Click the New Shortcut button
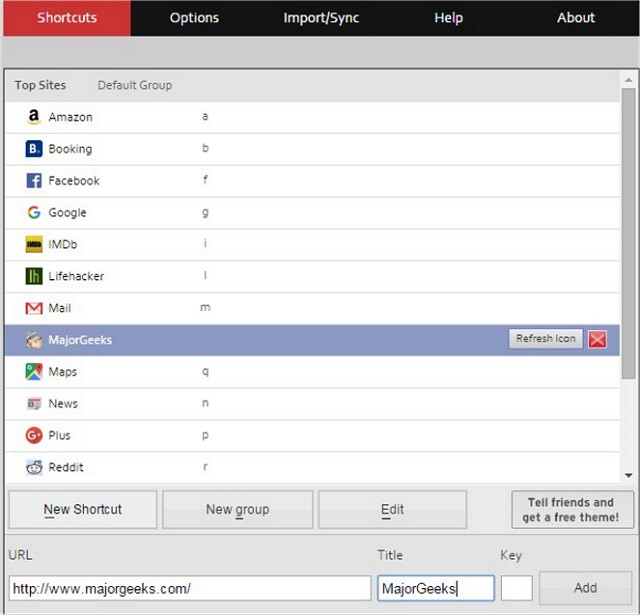640x615 pixels. (x=83, y=510)
